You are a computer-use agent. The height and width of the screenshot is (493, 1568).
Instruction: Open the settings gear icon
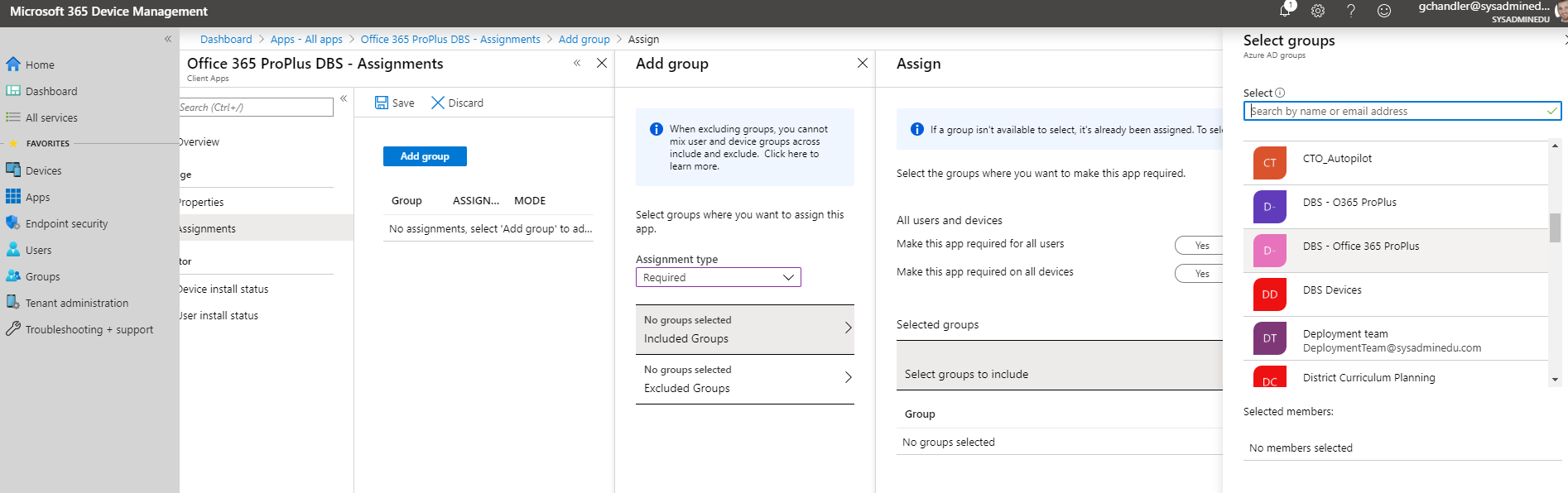pos(1318,11)
